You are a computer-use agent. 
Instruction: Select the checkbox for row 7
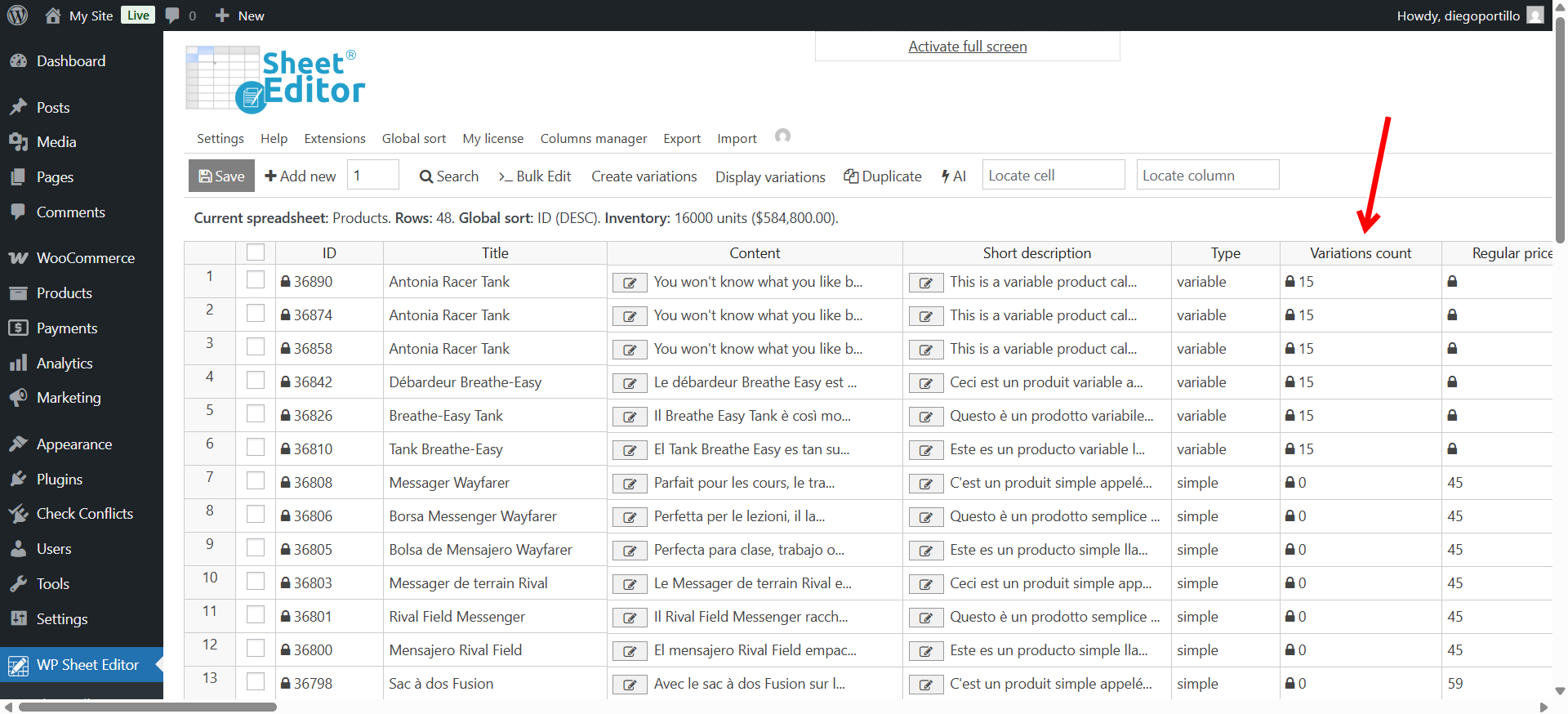tap(256, 481)
